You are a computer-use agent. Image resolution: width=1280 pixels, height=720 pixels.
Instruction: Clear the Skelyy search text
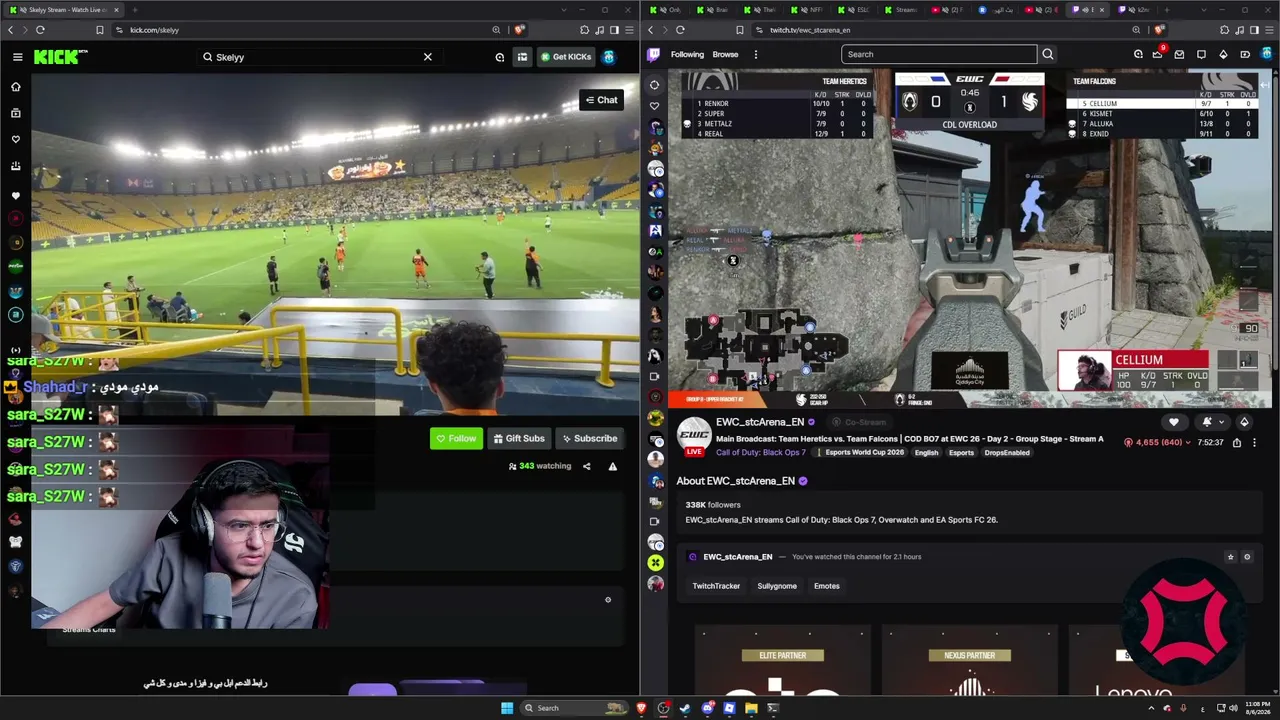(428, 57)
